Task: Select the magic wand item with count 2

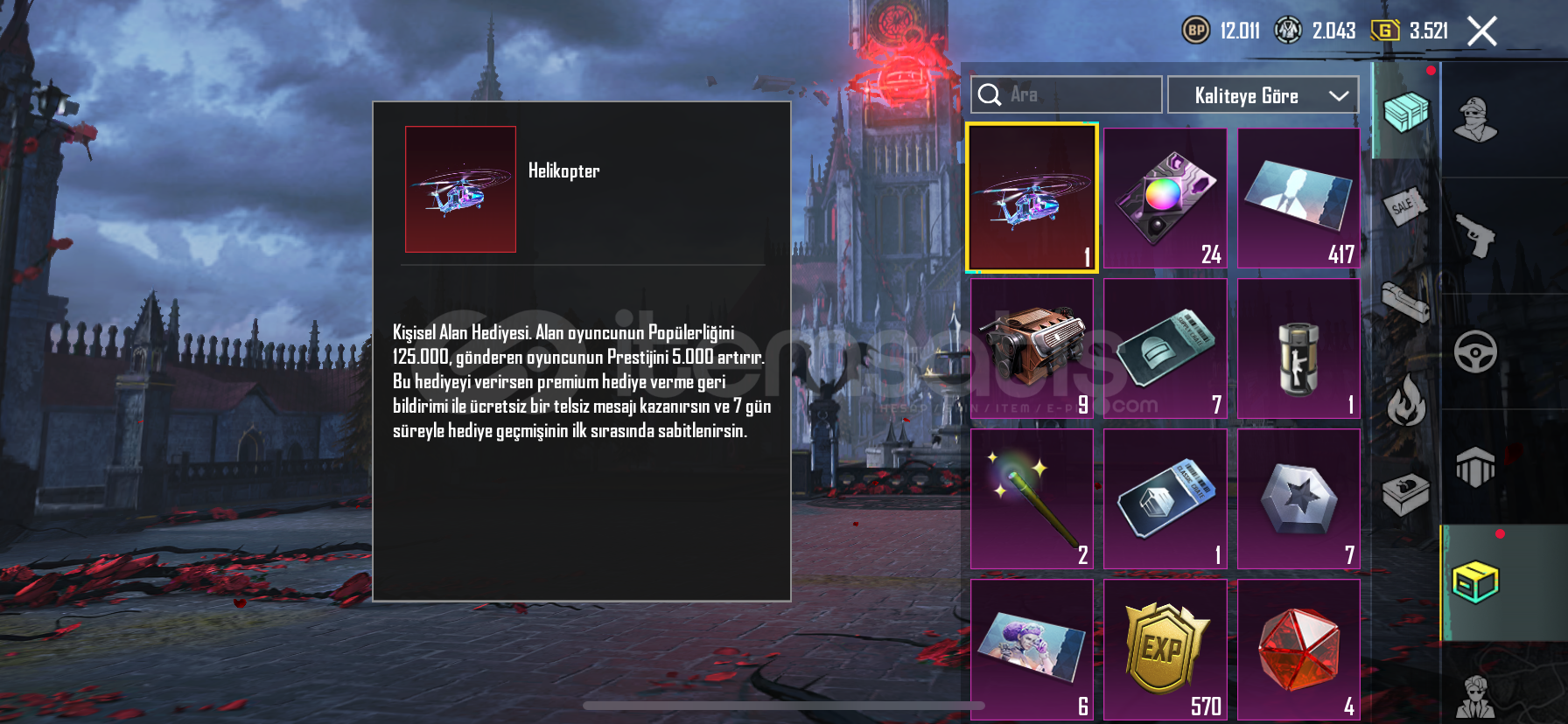Action: point(1032,498)
